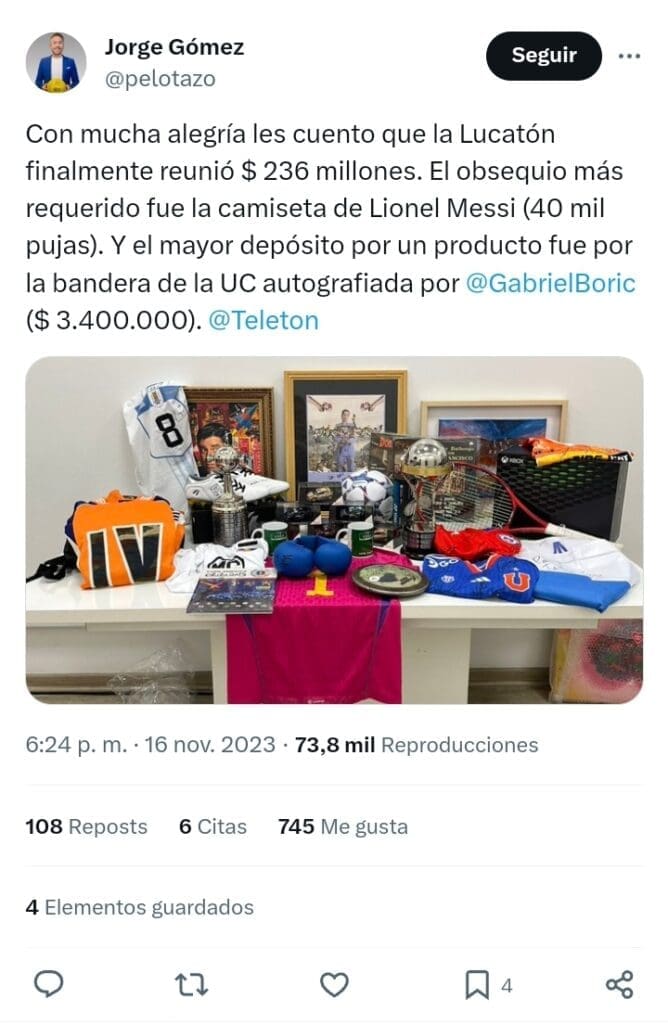The image size is (668, 1024).
Task: Click Jorge Gómez's profile avatar
Action: tap(56, 62)
